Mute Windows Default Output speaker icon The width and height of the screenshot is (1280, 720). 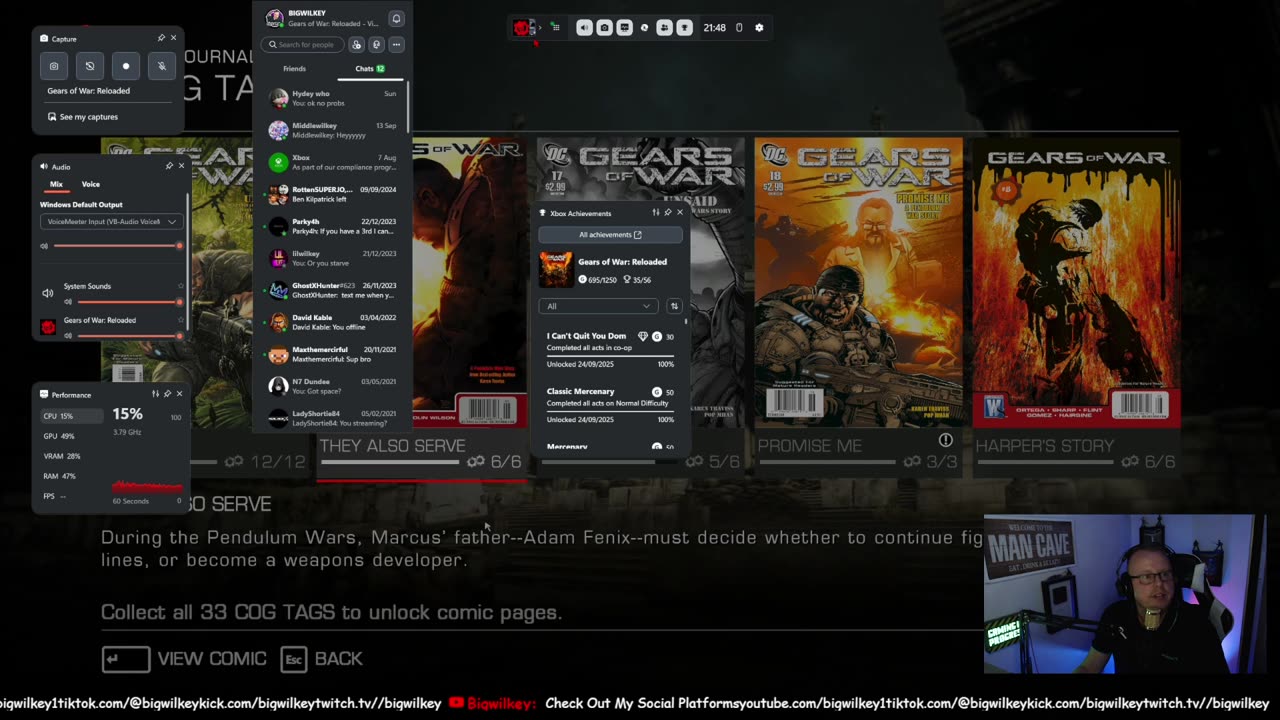(x=44, y=245)
